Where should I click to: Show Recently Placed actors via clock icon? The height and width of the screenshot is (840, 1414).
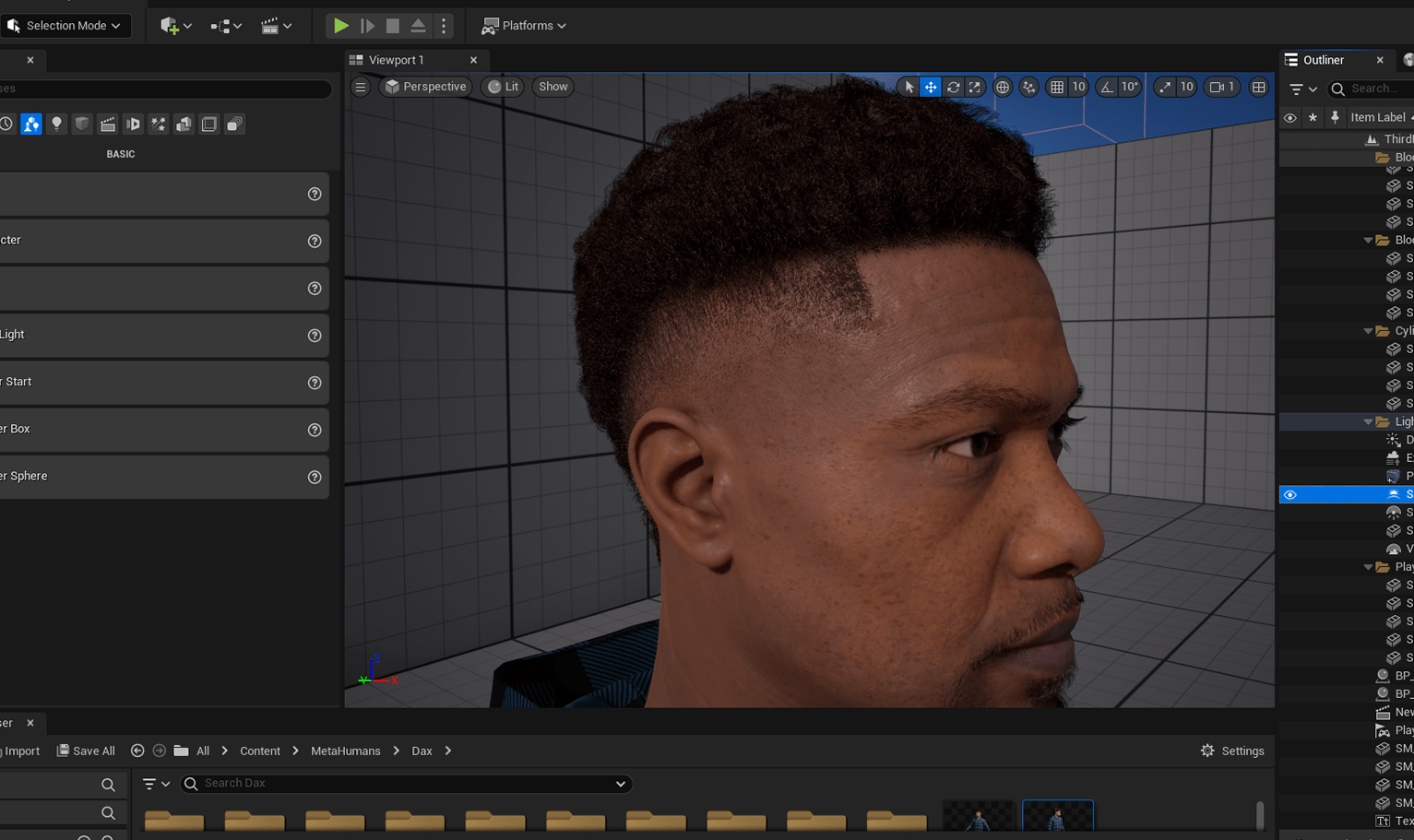pos(6,124)
